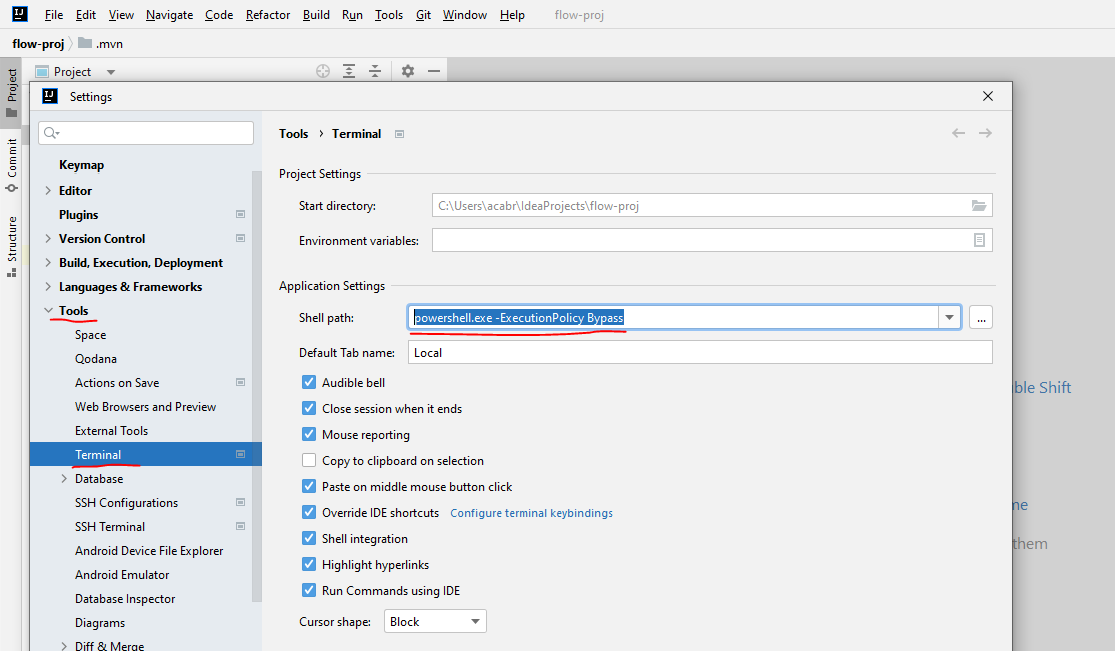Open the Navigate menu
This screenshot has height=651, width=1115.
coord(169,14)
